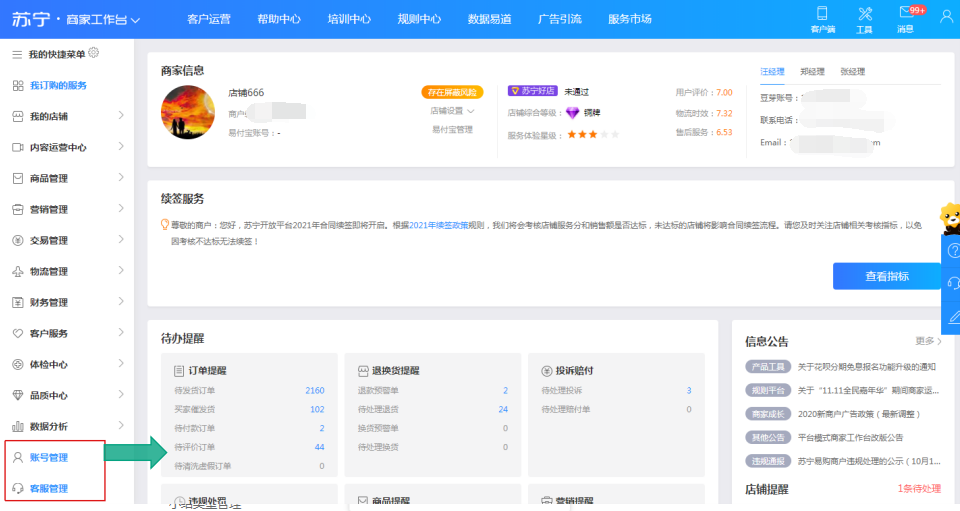Click the help question-mark icon on right edge
Image resolution: width=960 pixels, height=511 pixels.
953,250
